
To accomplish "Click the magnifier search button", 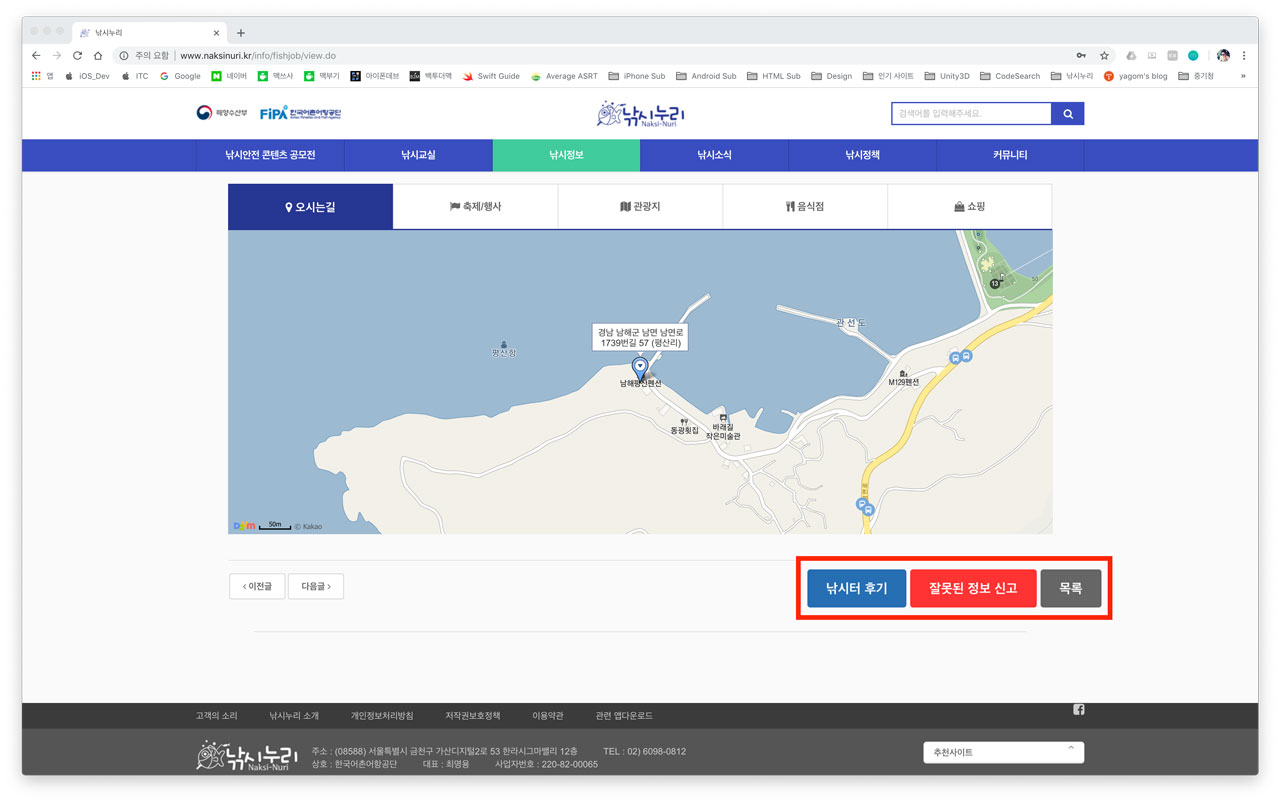I will click(x=1067, y=114).
